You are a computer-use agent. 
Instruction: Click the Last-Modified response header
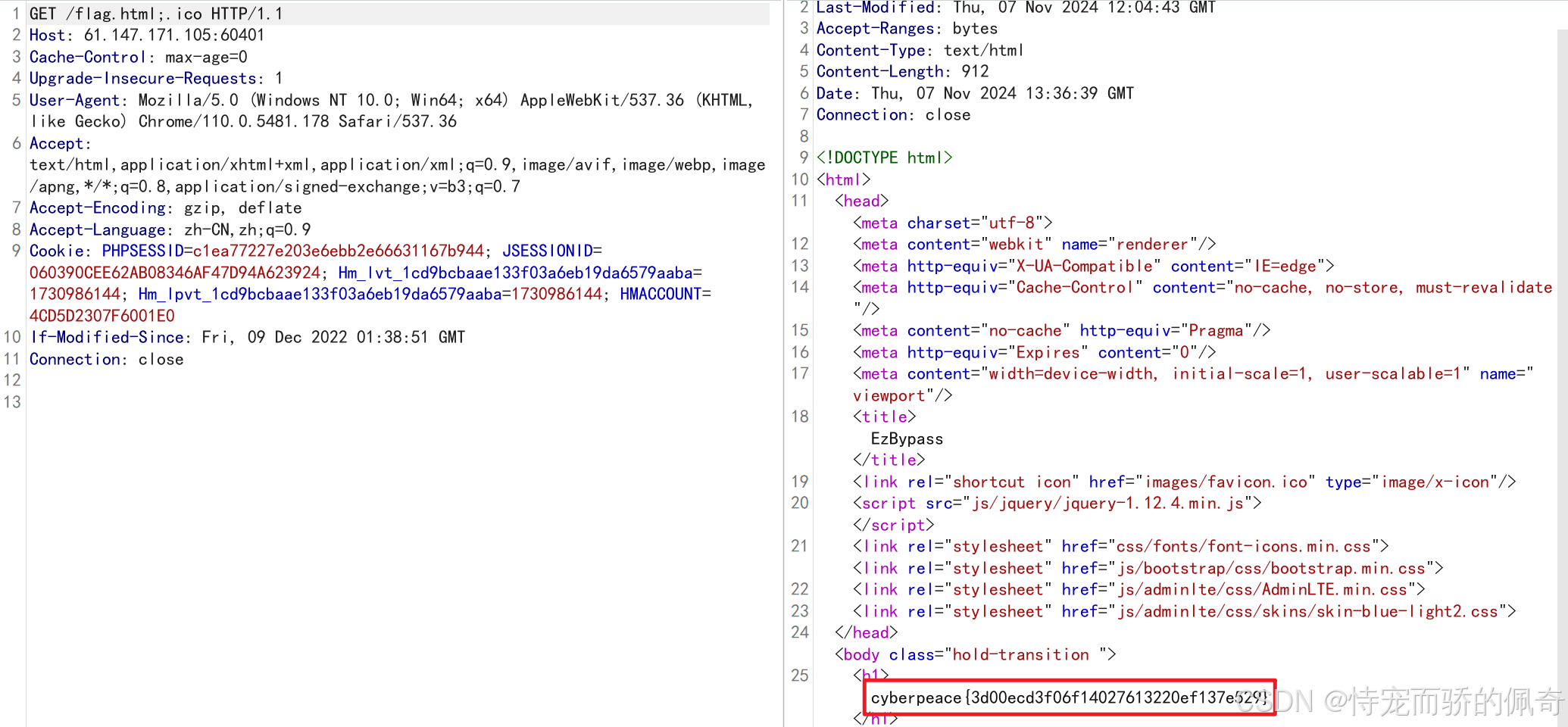coord(1017,8)
